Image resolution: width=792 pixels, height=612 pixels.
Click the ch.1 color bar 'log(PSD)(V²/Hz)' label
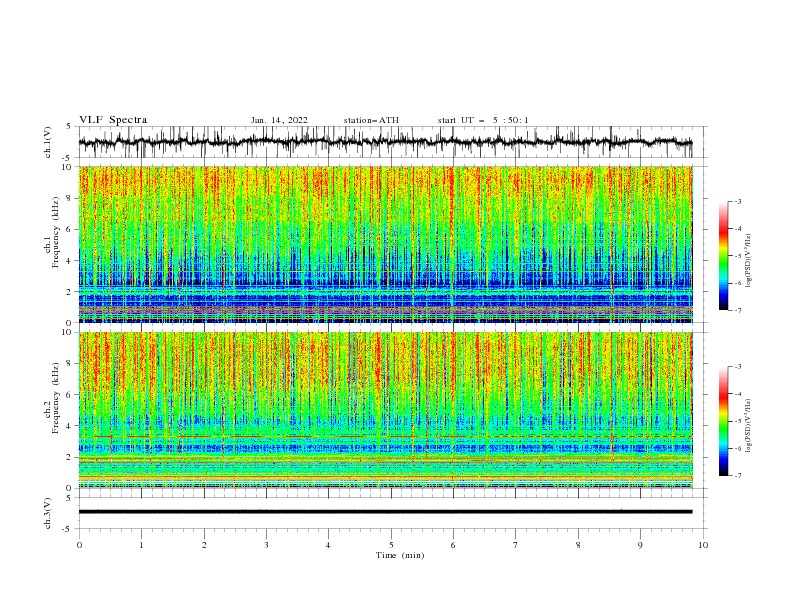[749, 260]
